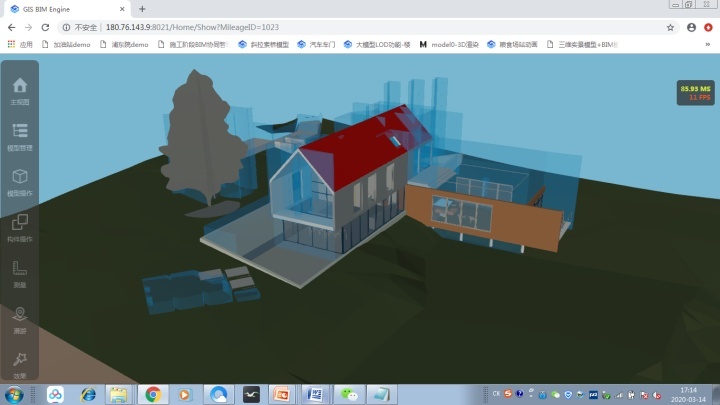720x405 pixels.
Task: Open the 浦东院demo bookmark
Action: pyautogui.click(x=124, y=45)
